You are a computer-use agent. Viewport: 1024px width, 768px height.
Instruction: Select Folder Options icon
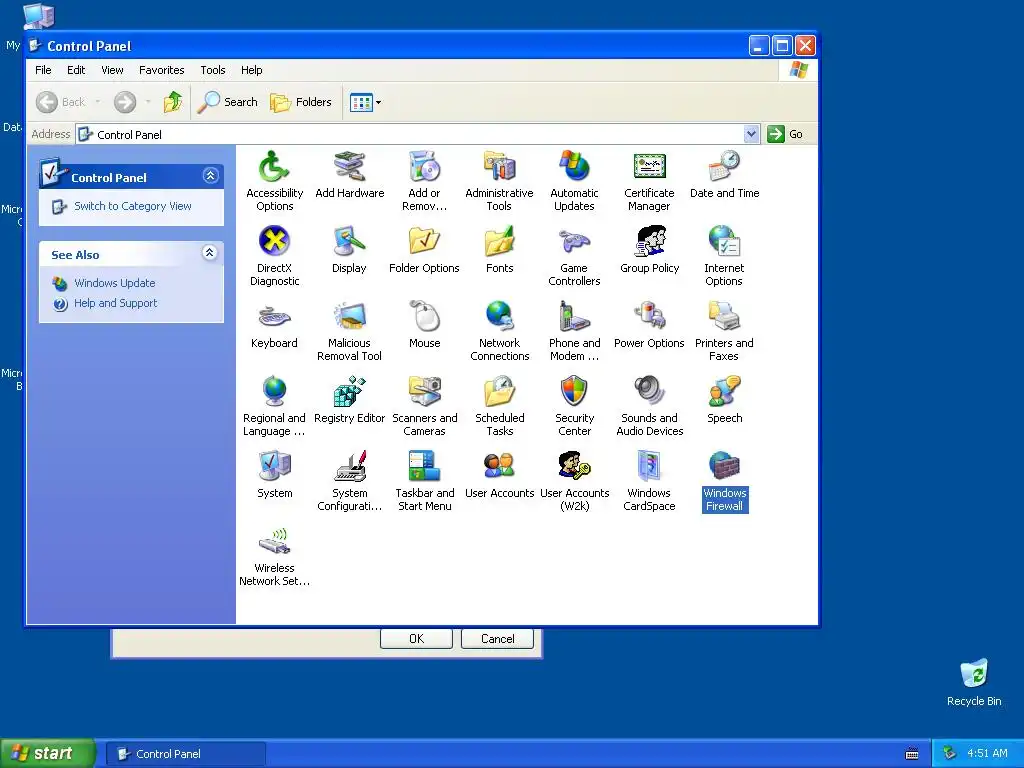coord(424,242)
